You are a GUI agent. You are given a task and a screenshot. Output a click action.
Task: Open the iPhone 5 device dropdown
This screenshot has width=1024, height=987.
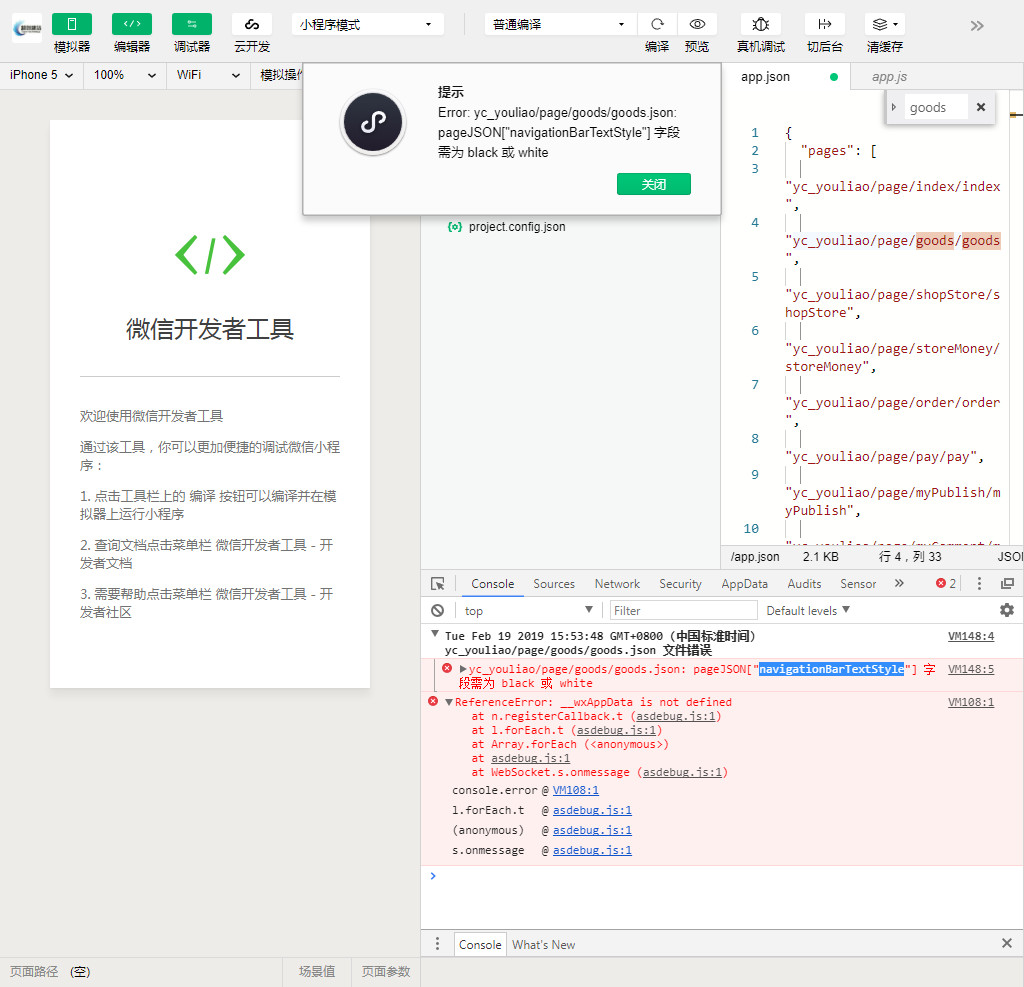point(41,75)
